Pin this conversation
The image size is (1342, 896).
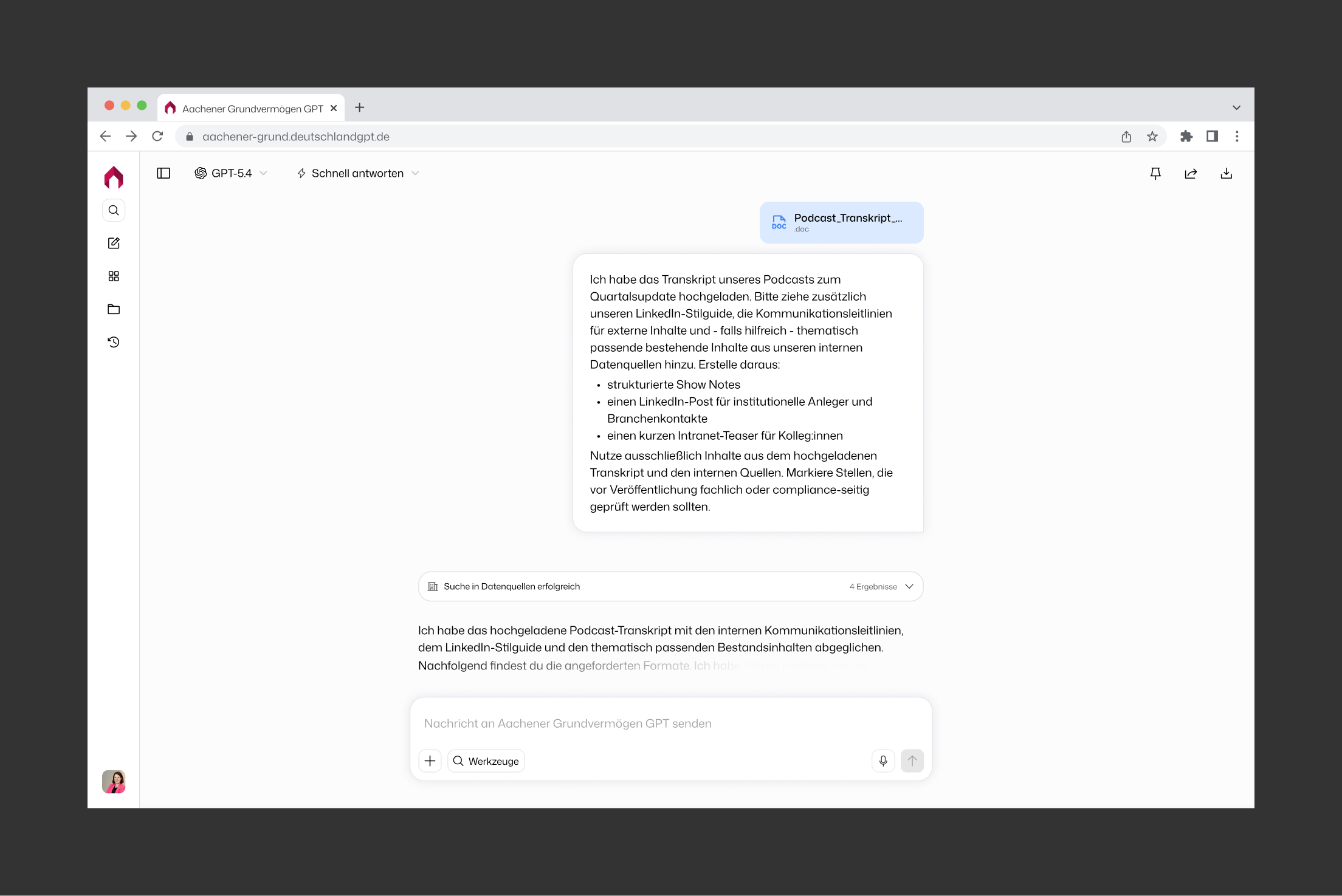tap(1155, 174)
